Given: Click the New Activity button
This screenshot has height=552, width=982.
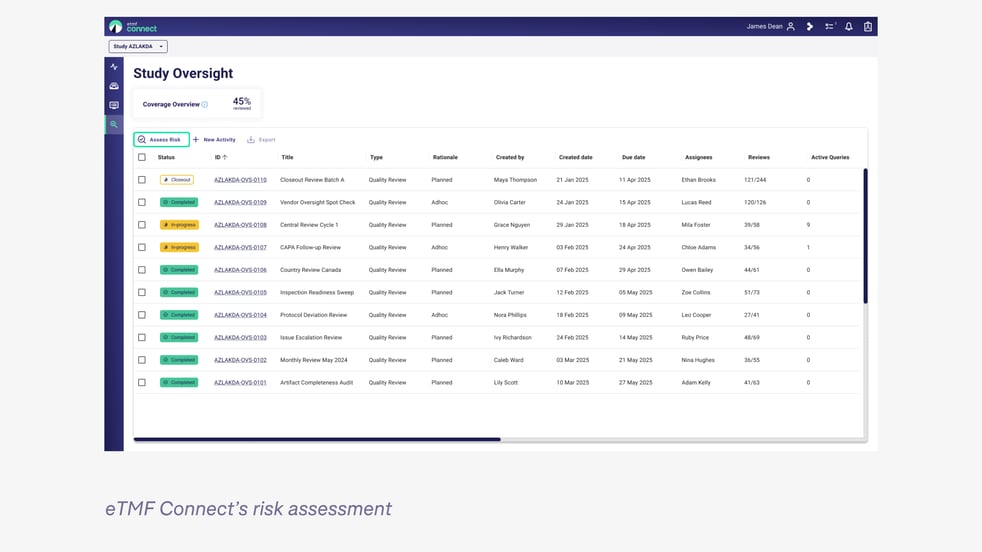Looking at the screenshot, I should click(214, 140).
